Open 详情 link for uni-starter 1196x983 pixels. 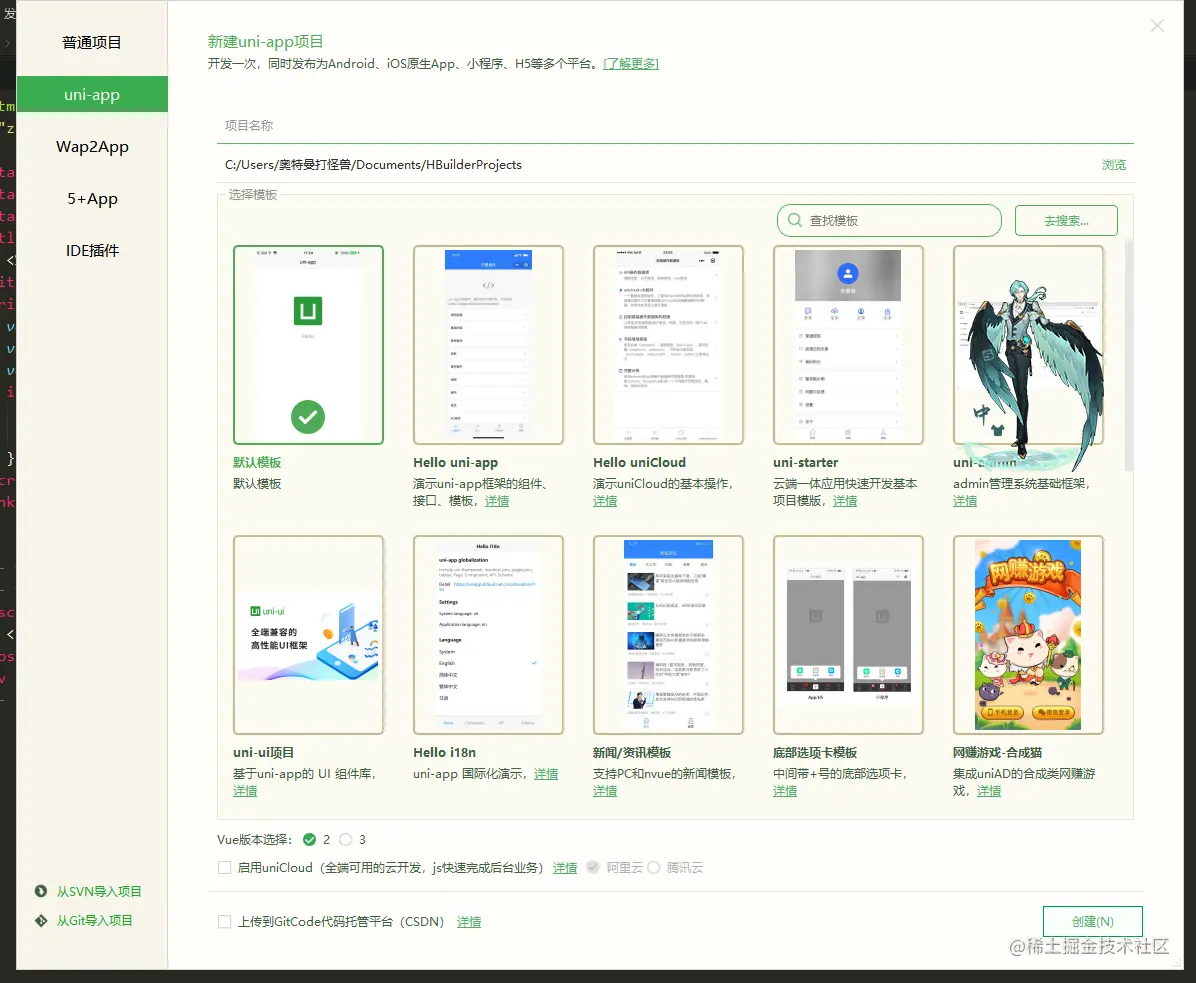844,501
